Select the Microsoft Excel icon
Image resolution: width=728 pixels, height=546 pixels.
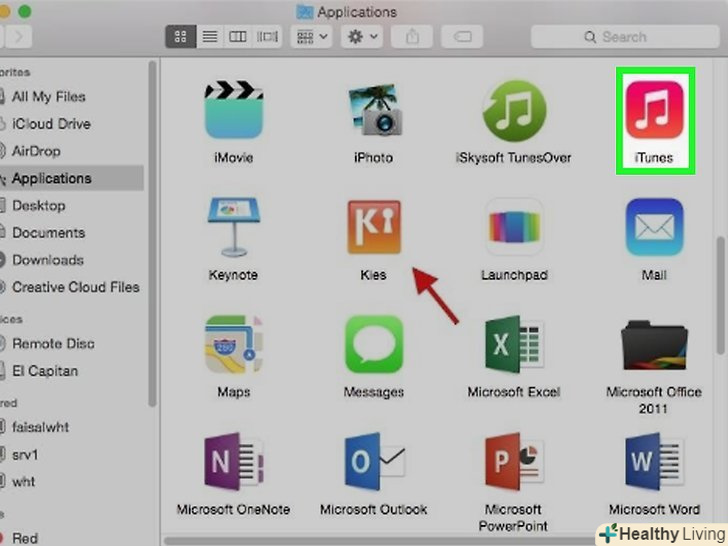coord(514,344)
